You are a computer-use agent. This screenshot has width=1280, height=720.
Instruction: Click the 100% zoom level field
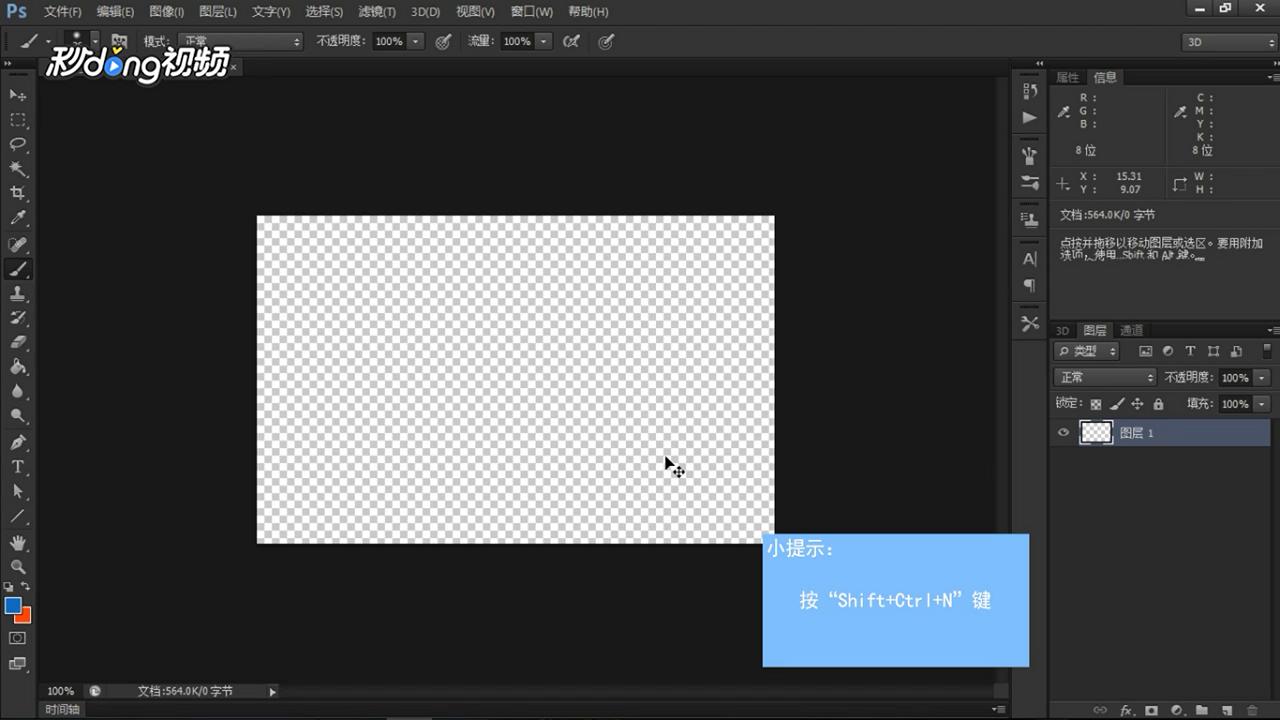click(x=60, y=691)
